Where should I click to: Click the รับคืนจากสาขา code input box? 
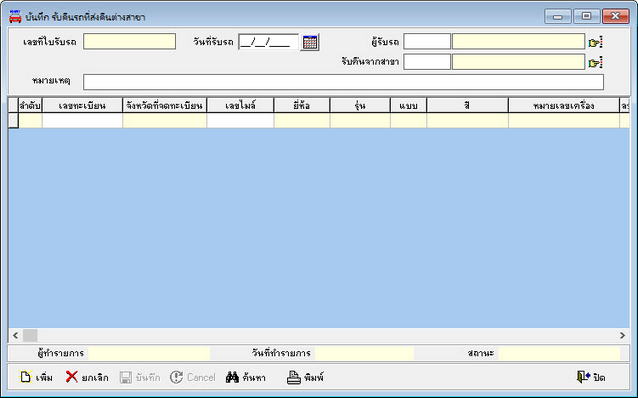coord(427,62)
